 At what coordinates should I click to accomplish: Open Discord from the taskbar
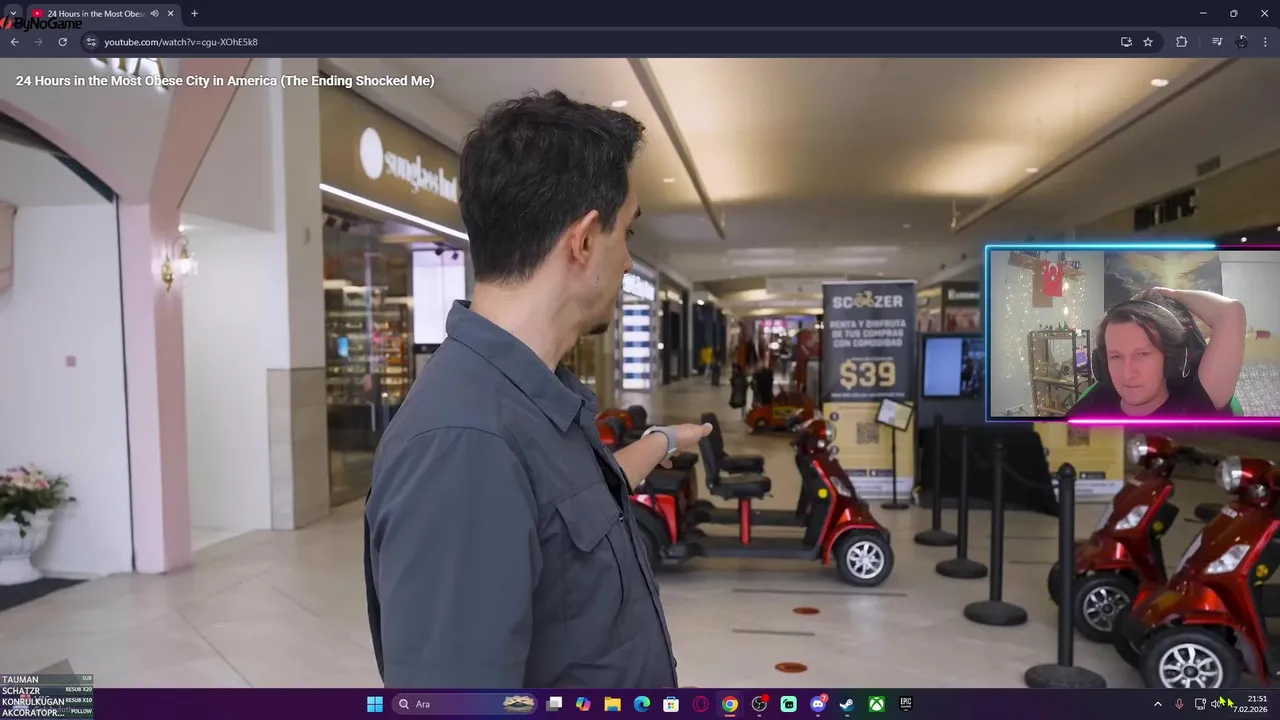[x=818, y=704]
